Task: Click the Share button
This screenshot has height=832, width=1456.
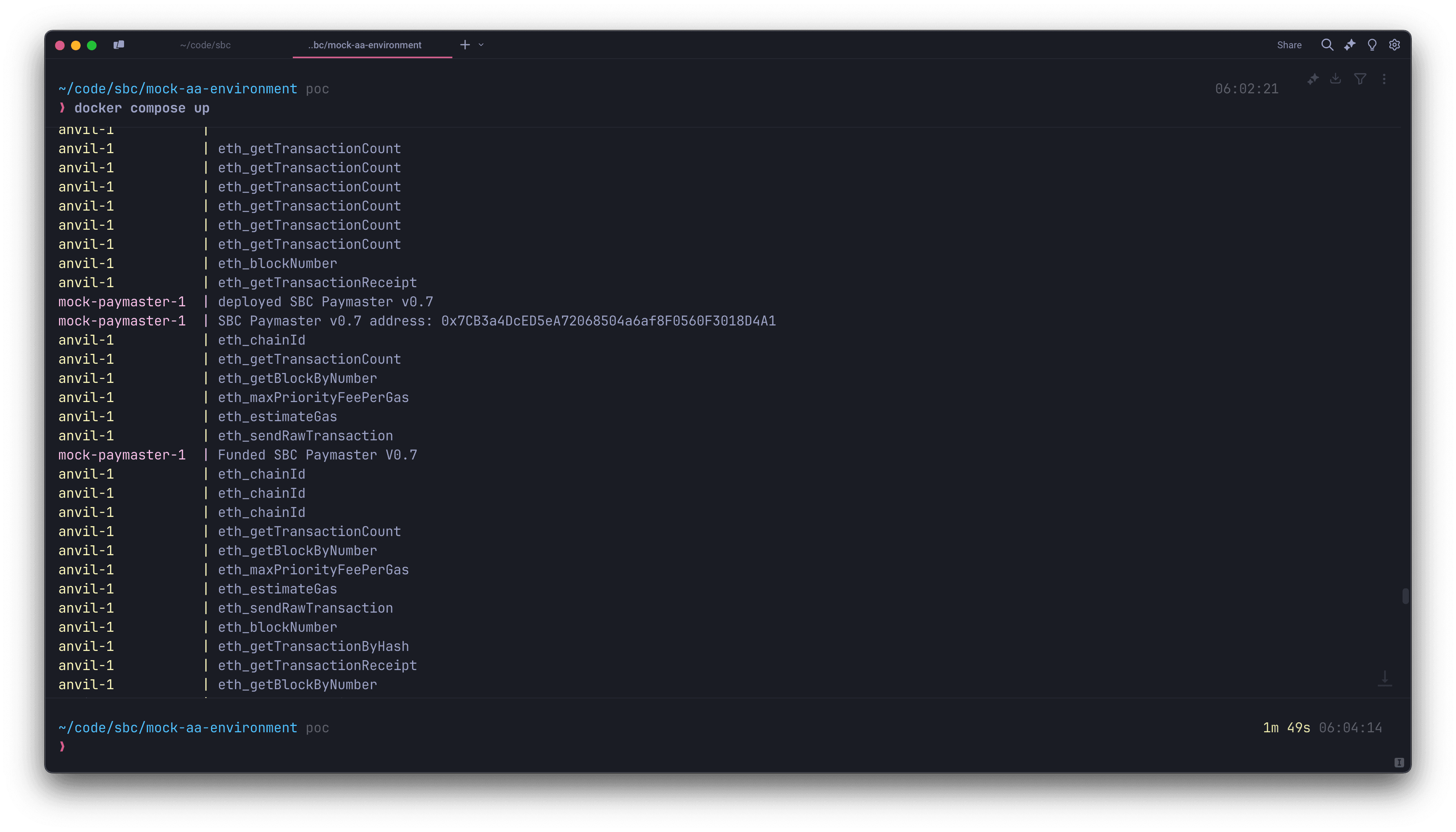Action: (1289, 45)
